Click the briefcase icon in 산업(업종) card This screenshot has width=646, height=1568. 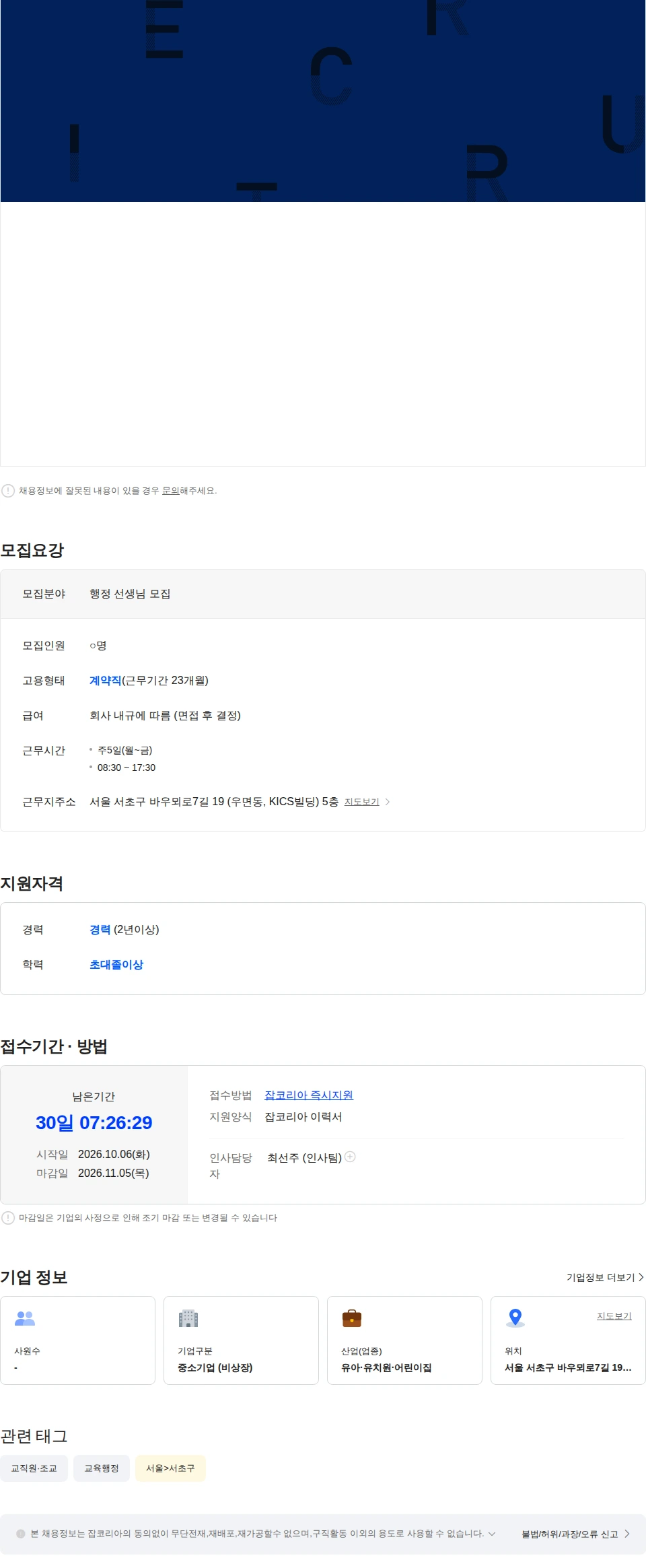point(352,1318)
